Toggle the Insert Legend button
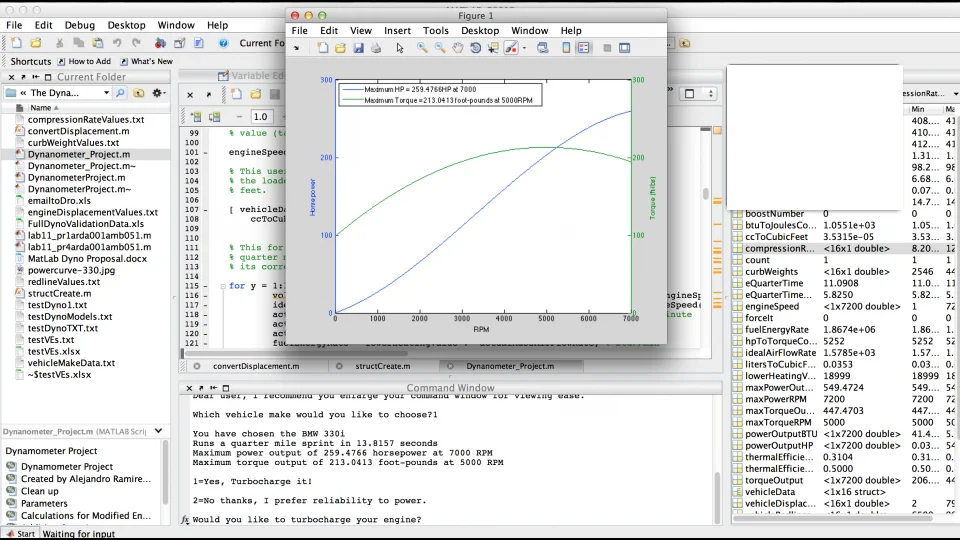Viewport: 960px width, 540px height. click(x=583, y=48)
